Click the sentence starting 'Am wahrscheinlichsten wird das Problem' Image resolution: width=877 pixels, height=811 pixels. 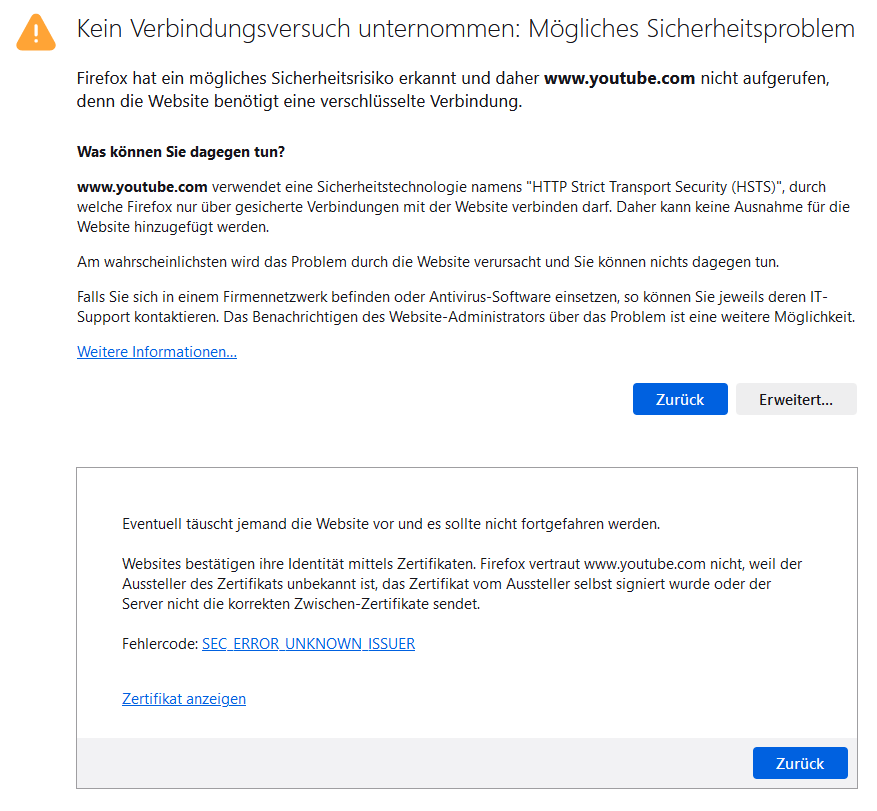coord(428,262)
